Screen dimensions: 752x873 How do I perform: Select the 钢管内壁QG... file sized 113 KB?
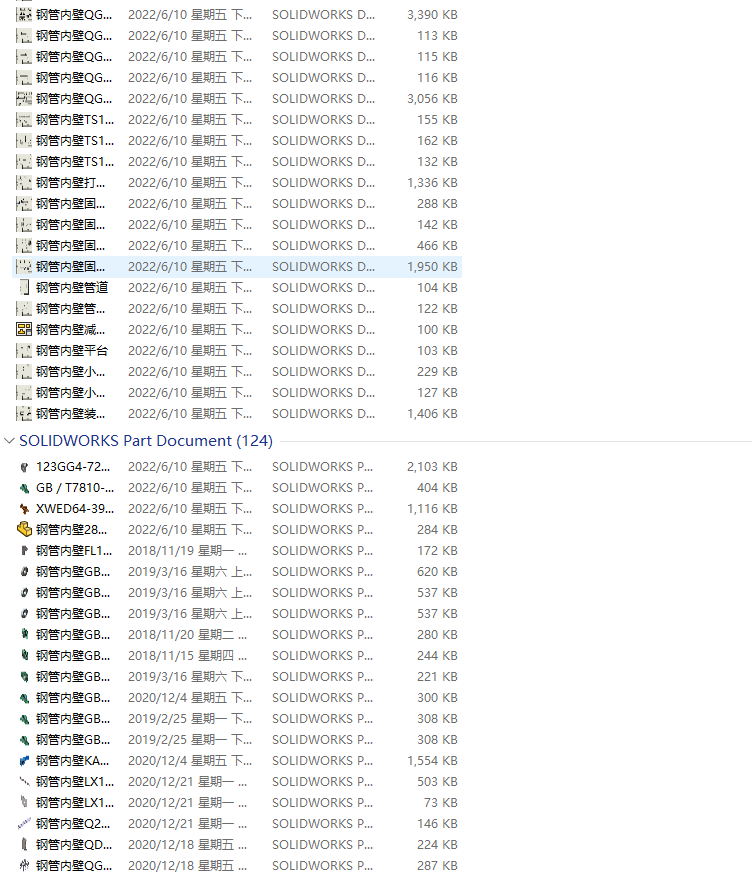(74, 36)
